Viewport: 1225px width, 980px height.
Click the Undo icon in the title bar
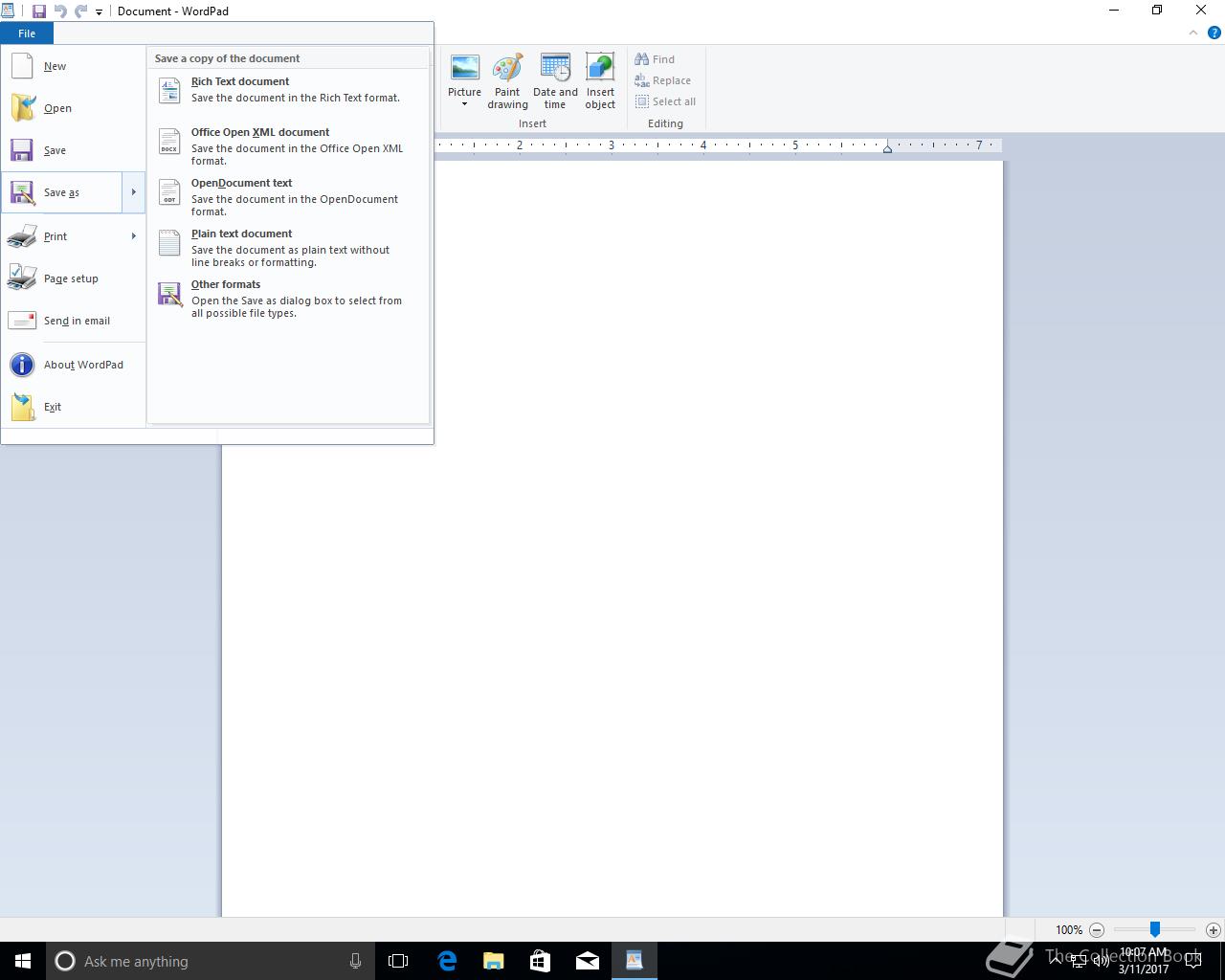(60, 11)
